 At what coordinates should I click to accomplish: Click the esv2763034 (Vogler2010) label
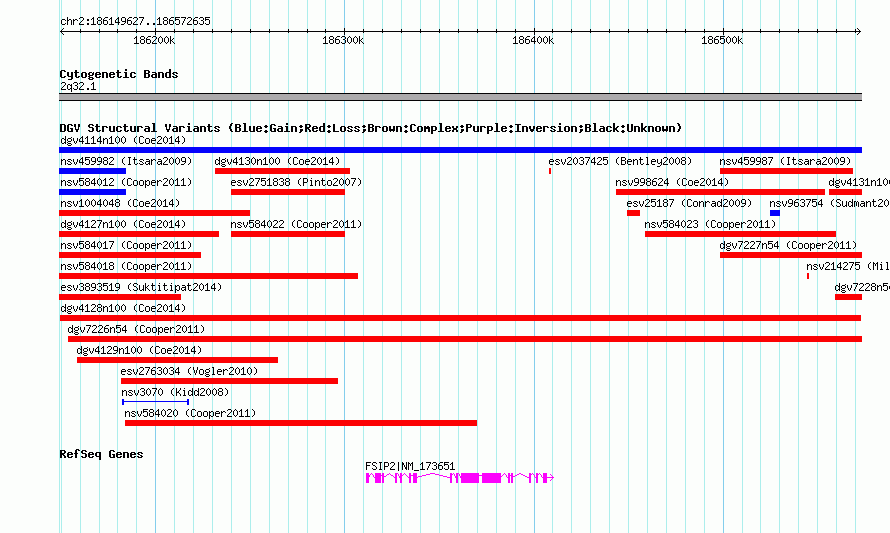190,371
